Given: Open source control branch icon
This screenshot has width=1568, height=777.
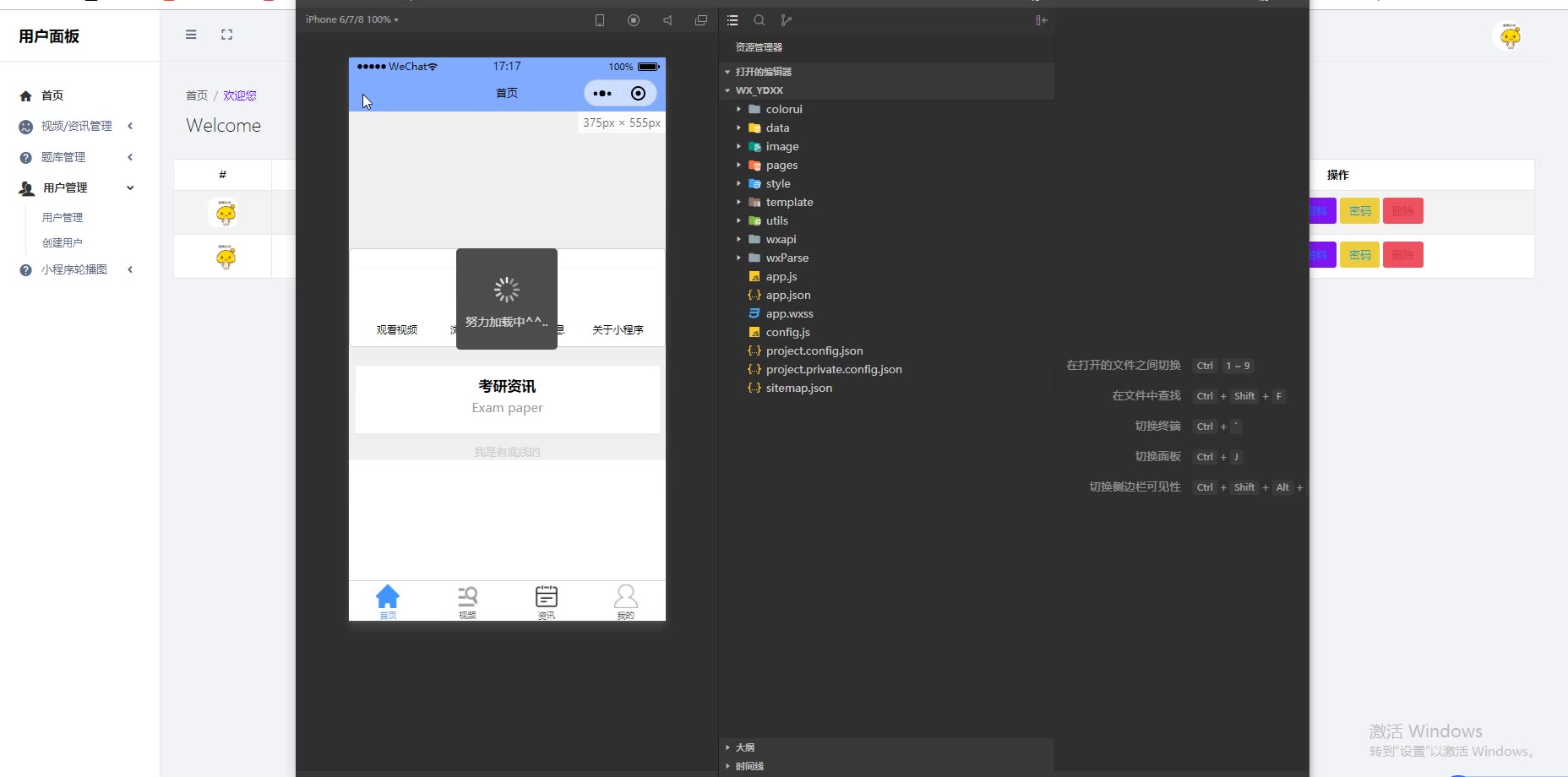Looking at the screenshot, I should 787,20.
